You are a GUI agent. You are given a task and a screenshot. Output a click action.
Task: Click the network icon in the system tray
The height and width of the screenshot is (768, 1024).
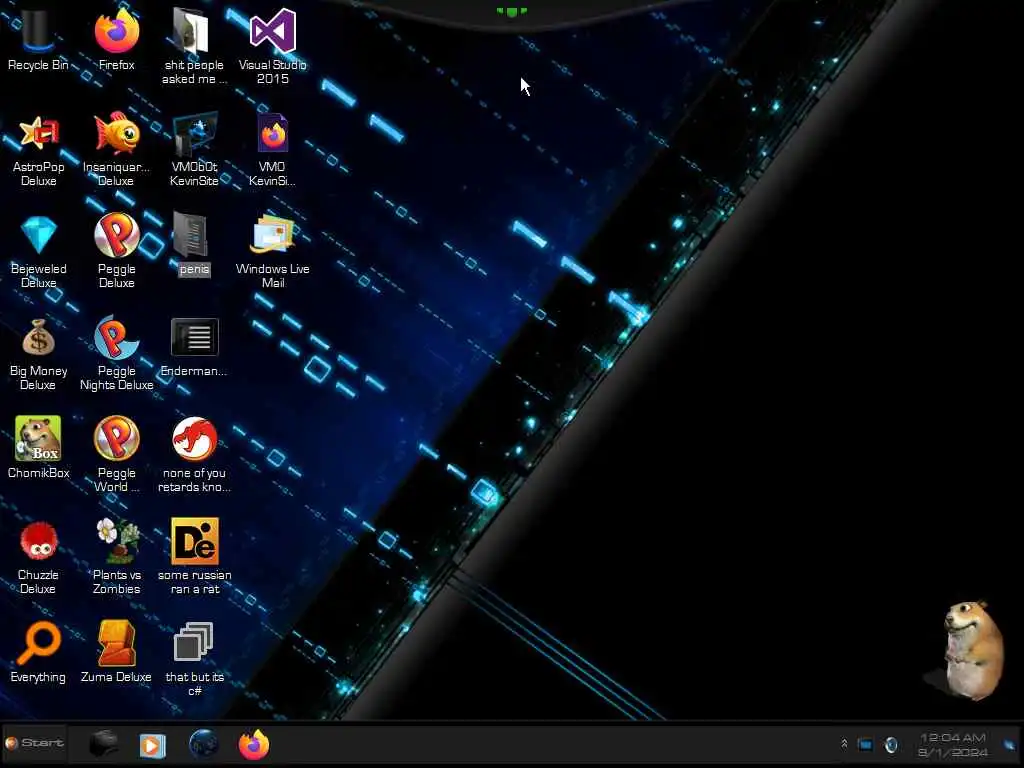coord(865,744)
